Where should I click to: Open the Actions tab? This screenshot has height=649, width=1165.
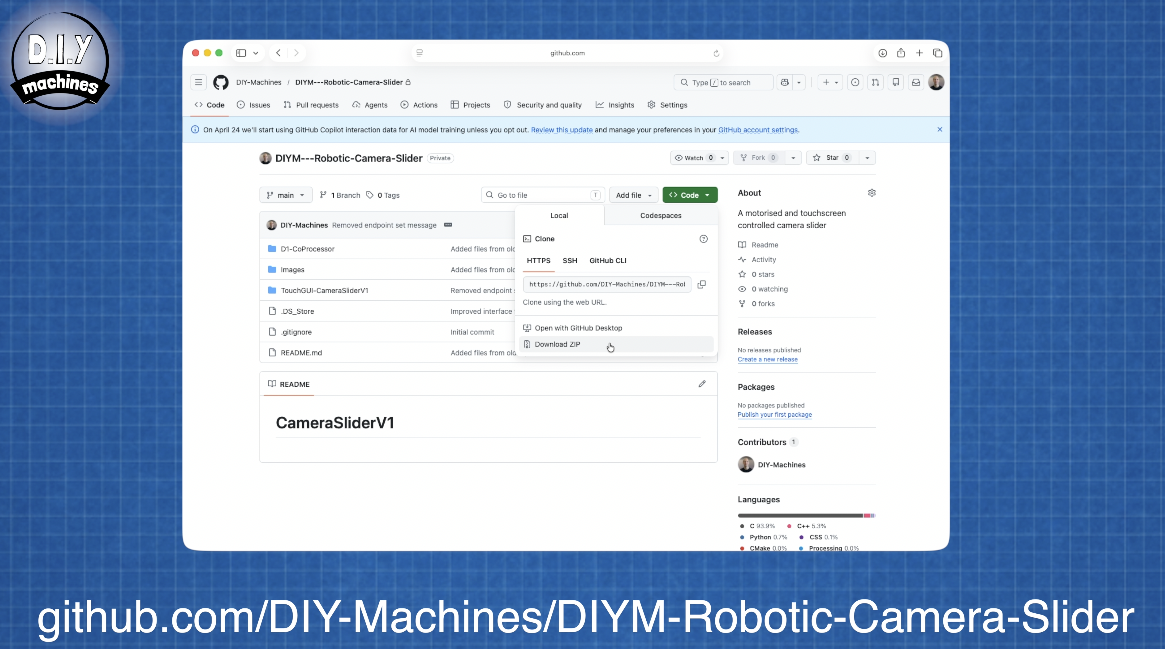[419, 105]
